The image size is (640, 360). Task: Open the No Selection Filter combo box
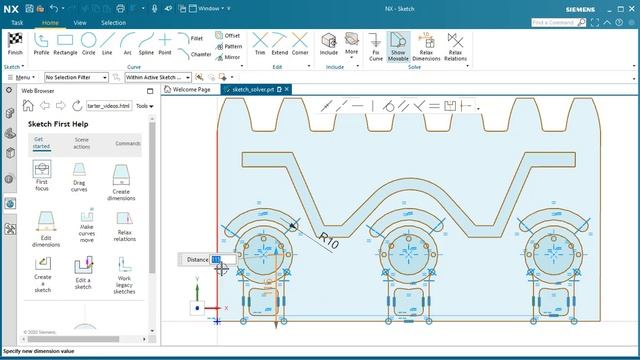[x=76, y=77]
